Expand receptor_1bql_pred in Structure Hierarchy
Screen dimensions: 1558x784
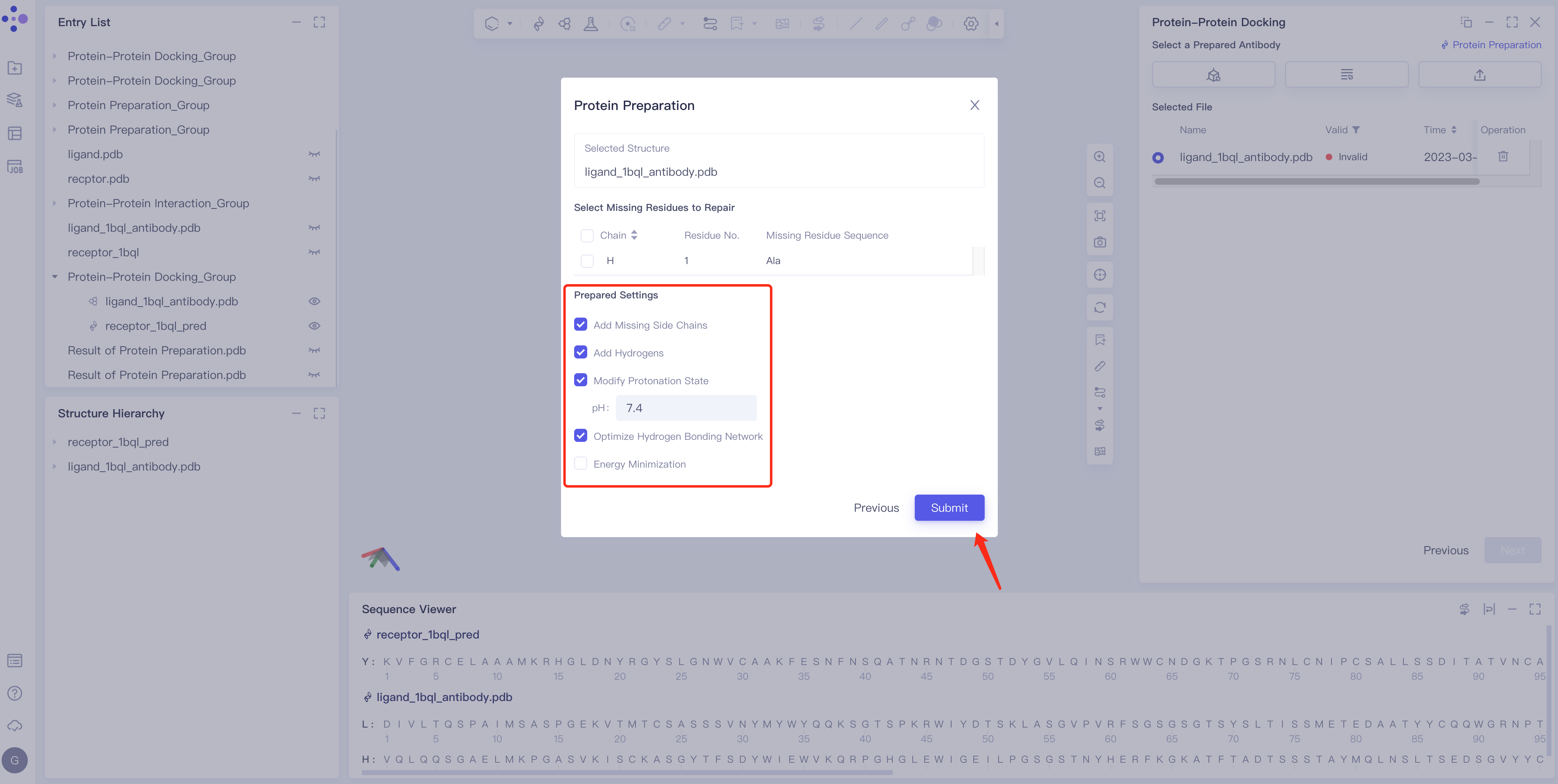pyautogui.click(x=54, y=442)
